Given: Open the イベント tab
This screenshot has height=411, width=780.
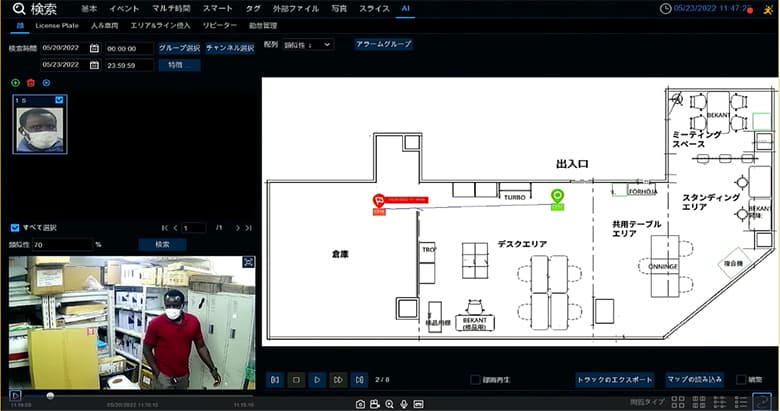Looking at the screenshot, I should (124, 8).
